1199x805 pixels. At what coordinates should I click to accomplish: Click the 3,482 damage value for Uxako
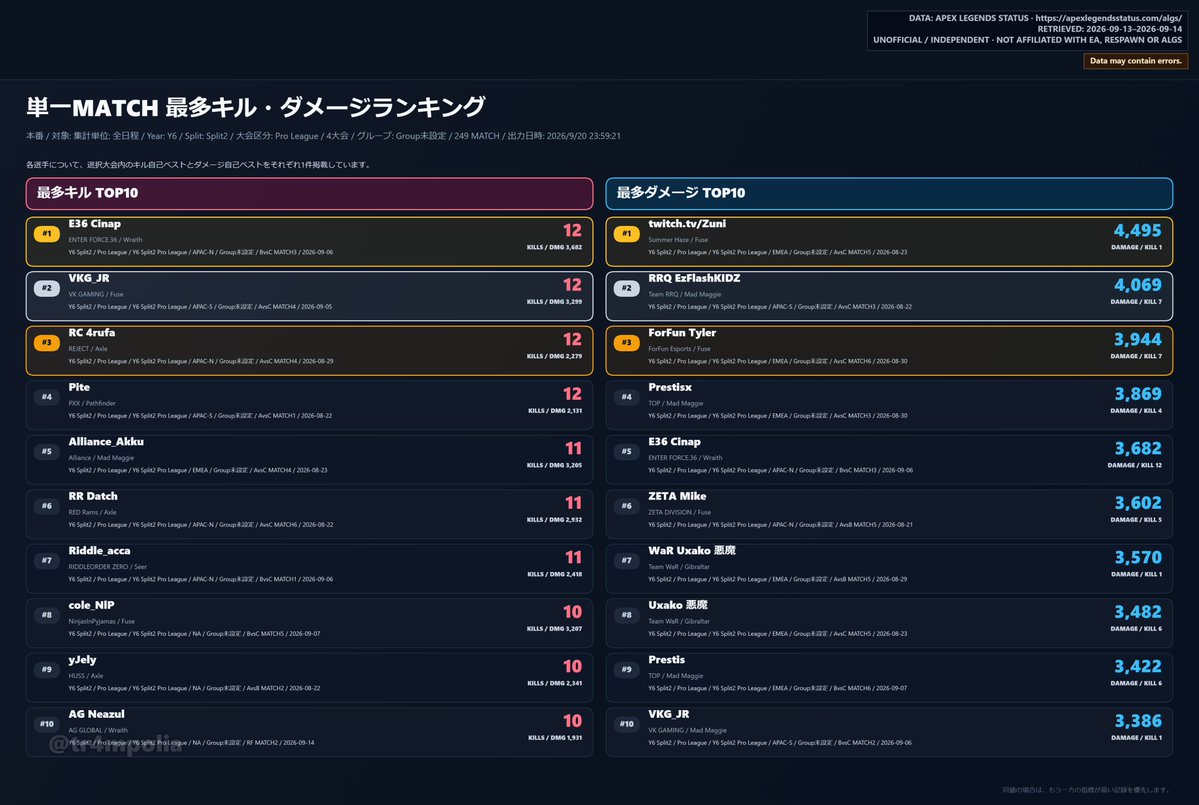(x=1137, y=612)
